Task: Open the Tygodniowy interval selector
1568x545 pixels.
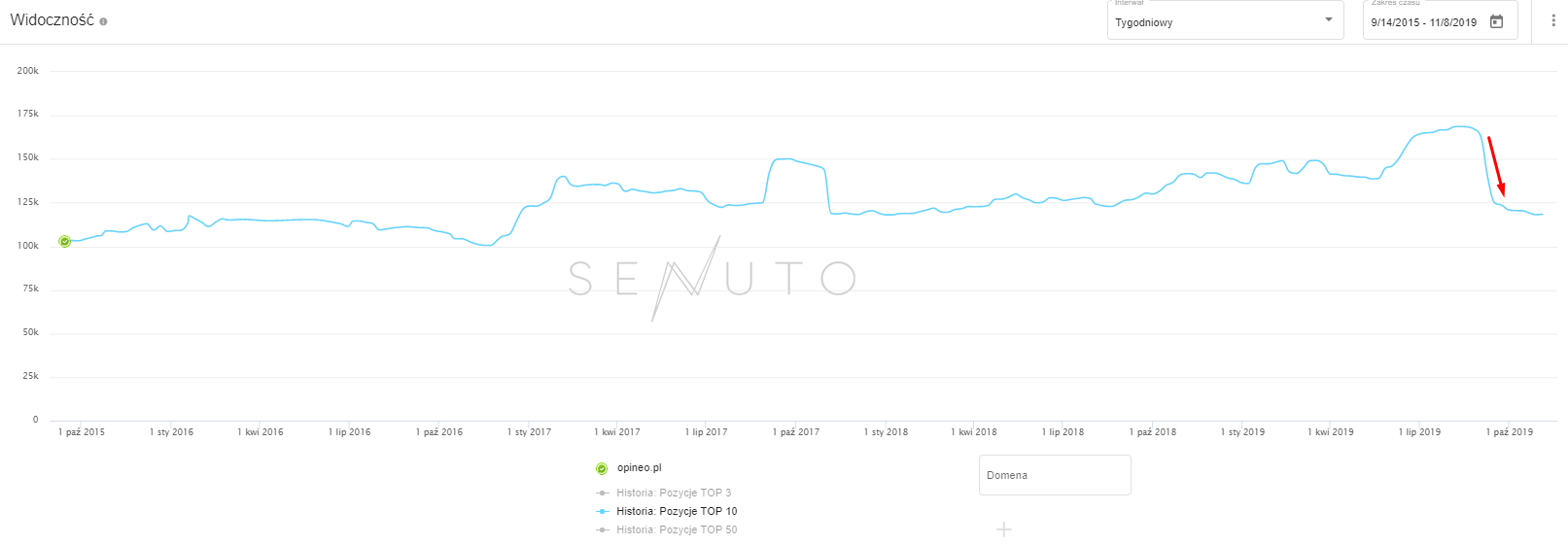Action: click(1215, 21)
